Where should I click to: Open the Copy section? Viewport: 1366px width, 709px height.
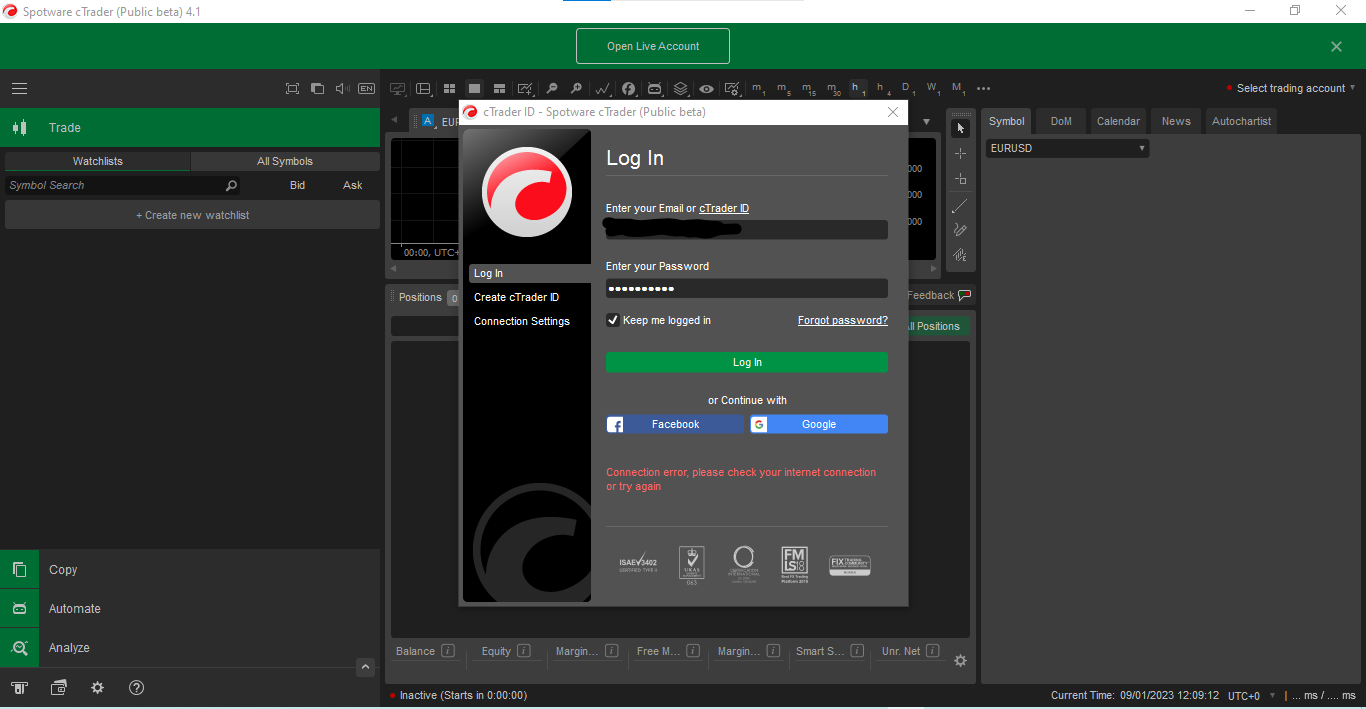(190, 569)
